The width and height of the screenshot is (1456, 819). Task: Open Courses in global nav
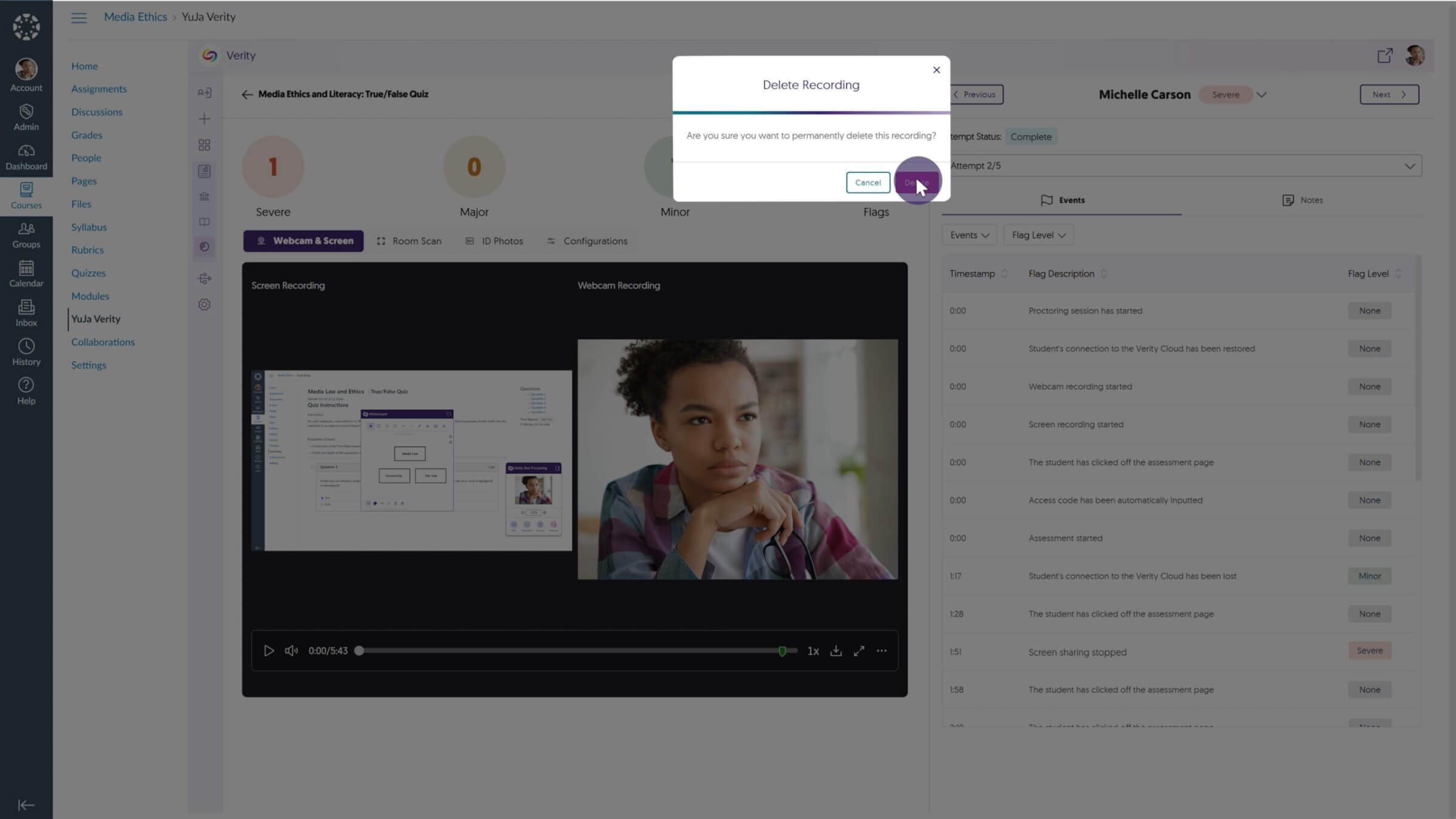26,196
